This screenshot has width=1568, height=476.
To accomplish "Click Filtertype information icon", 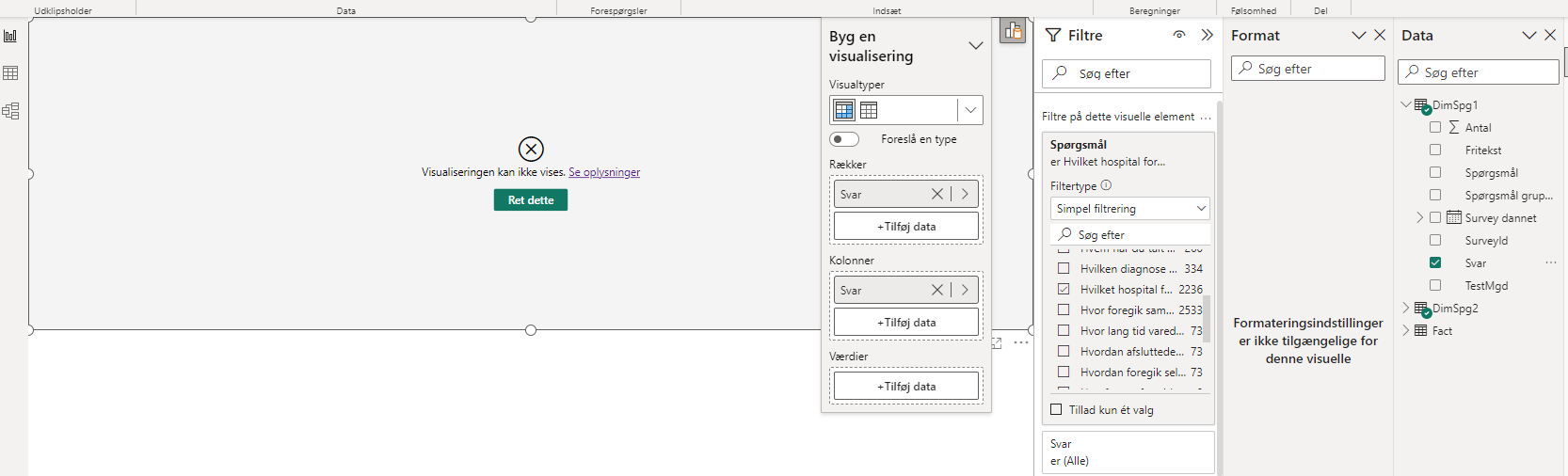I will (x=1106, y=185).
